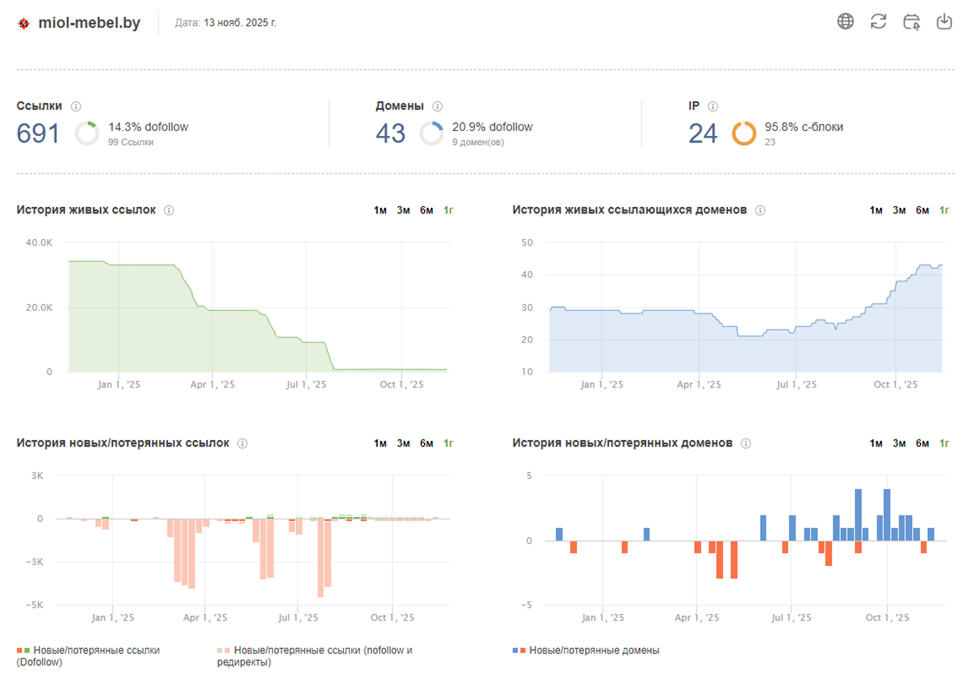Click the info icon next to Домены
974x685 pixels.
coord(437,106)
